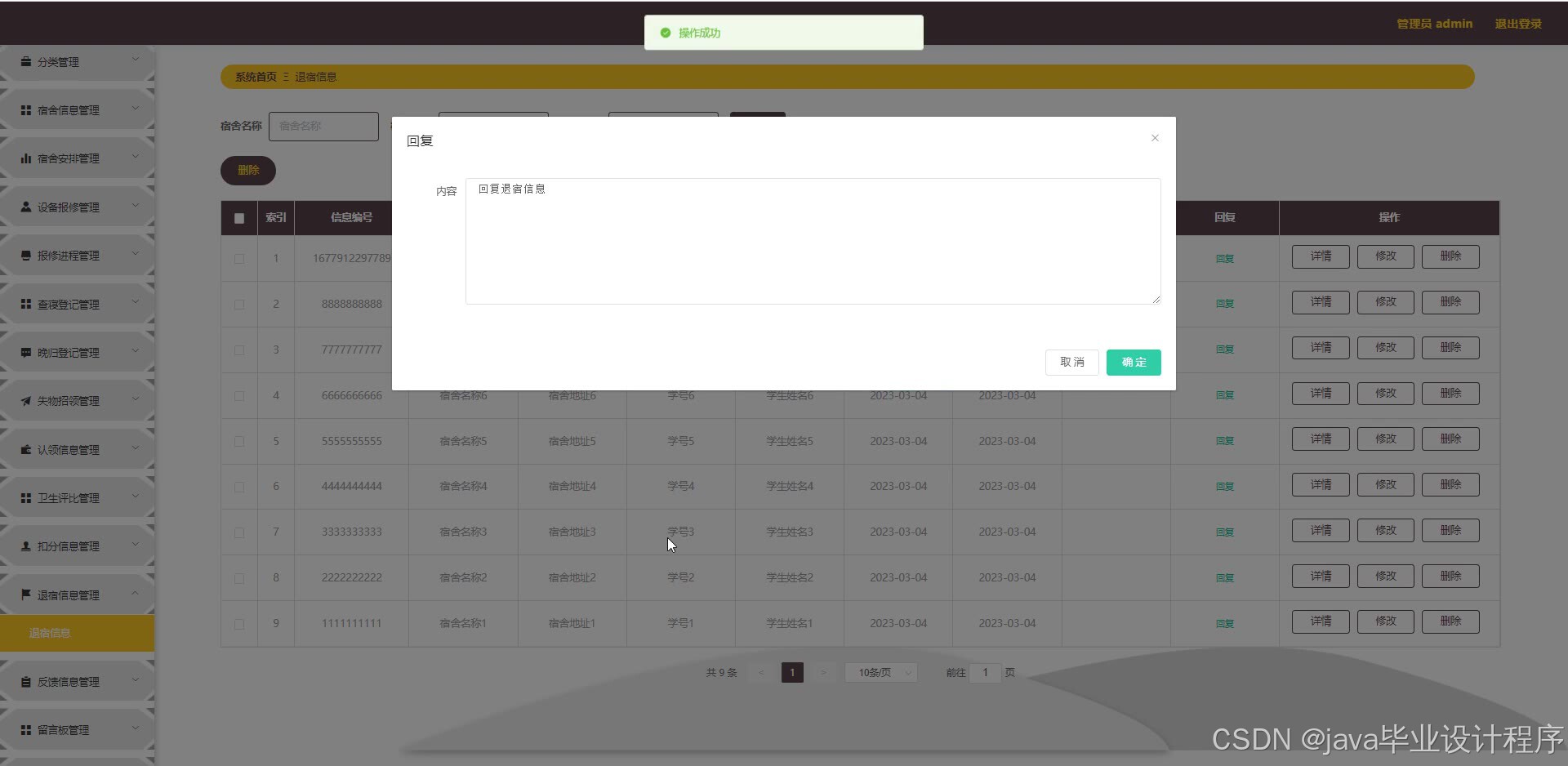1568x766 pixels.
Task: Click the 系统首页 breadcrumb link
Action: (256, 77)
